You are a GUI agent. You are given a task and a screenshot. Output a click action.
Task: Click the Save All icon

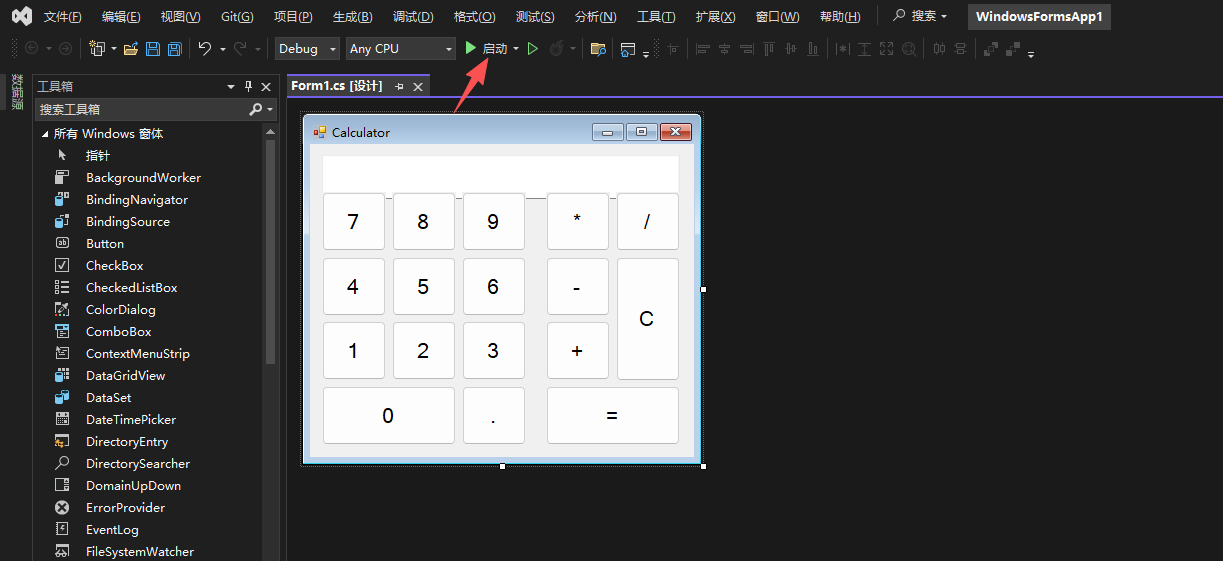175,48
